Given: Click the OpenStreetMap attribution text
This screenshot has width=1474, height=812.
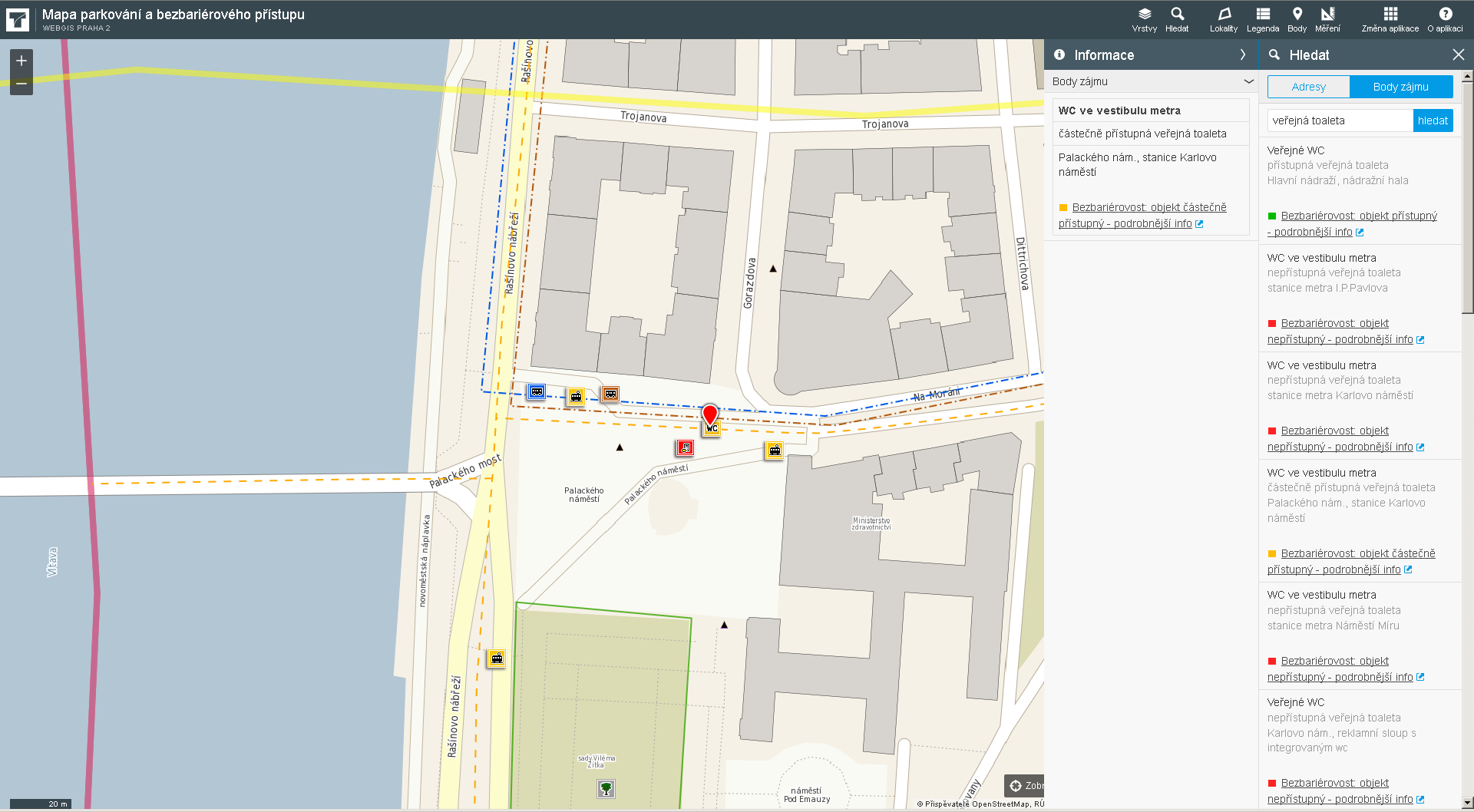Looking at the screenshot, I should coord(980,804).
